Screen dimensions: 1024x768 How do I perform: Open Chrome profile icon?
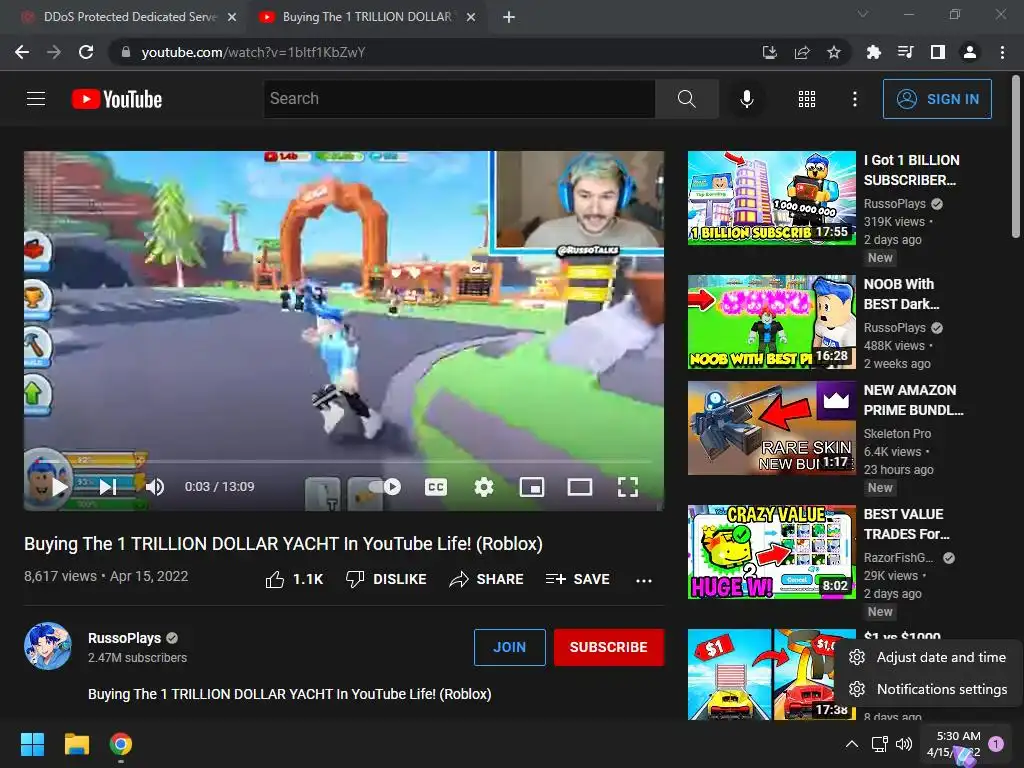[x=970, y=52]
